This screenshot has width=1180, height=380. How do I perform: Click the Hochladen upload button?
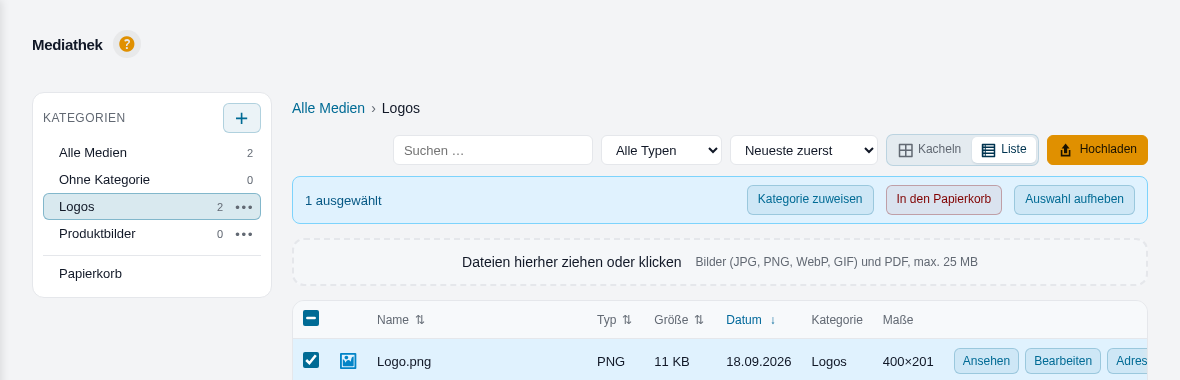(x=1097, y=150)
